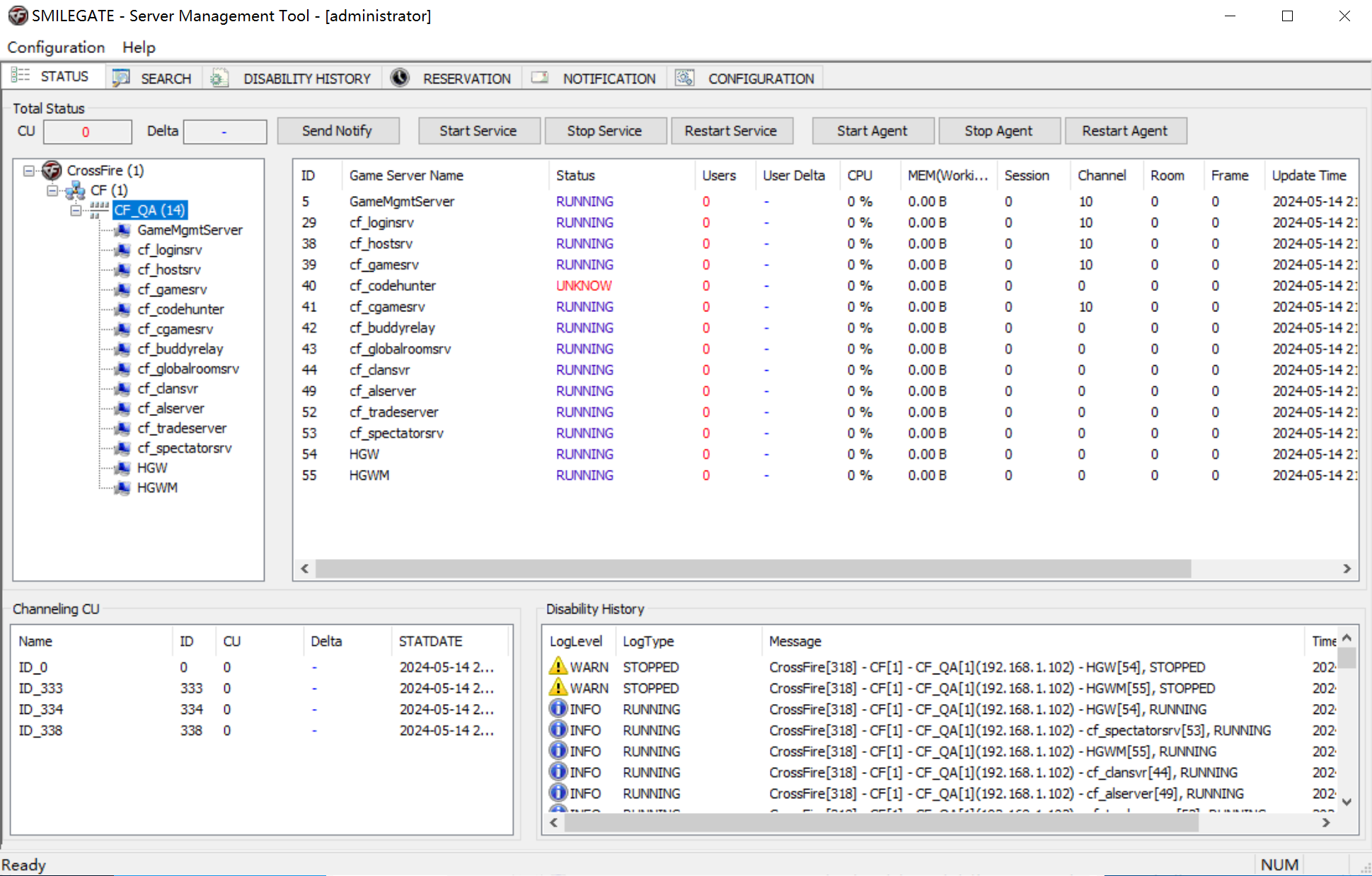Click the STATDATE column header
The height and width of the screenshot is (876, 1372).
pyautogui.click(x=449, y=641)
